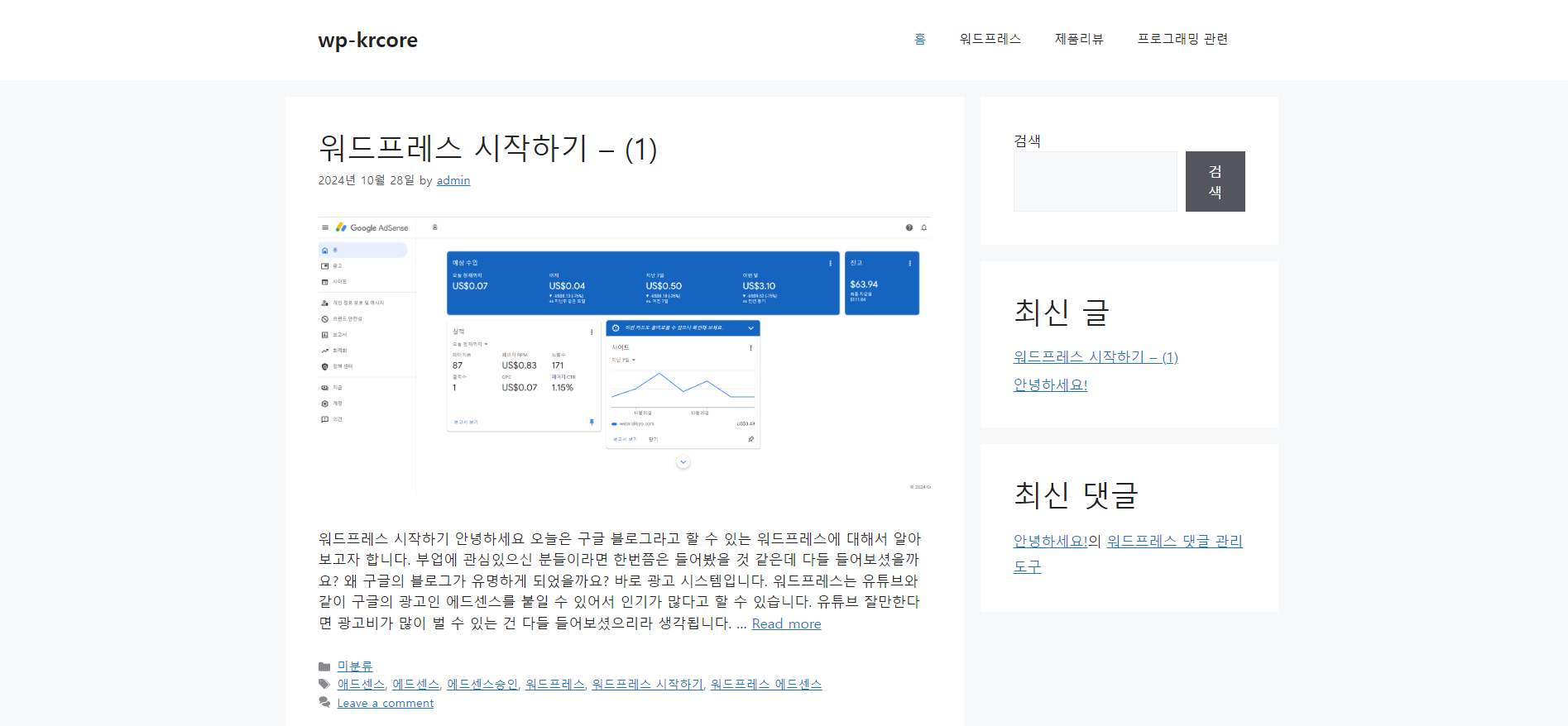Focus the 검색 search input field
This screenshot has height=726, width=1568.
pyautogui.click(x=1096, y=181)
